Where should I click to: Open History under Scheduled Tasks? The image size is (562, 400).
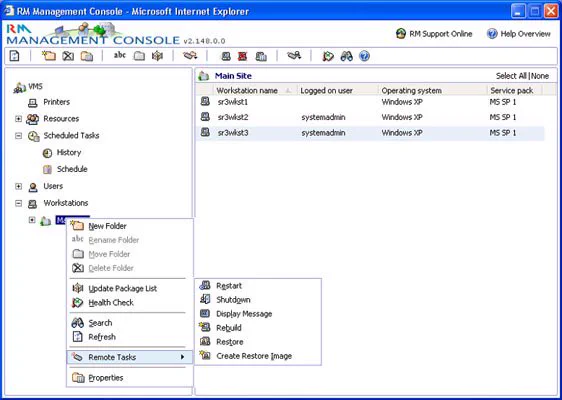(69, 153)
